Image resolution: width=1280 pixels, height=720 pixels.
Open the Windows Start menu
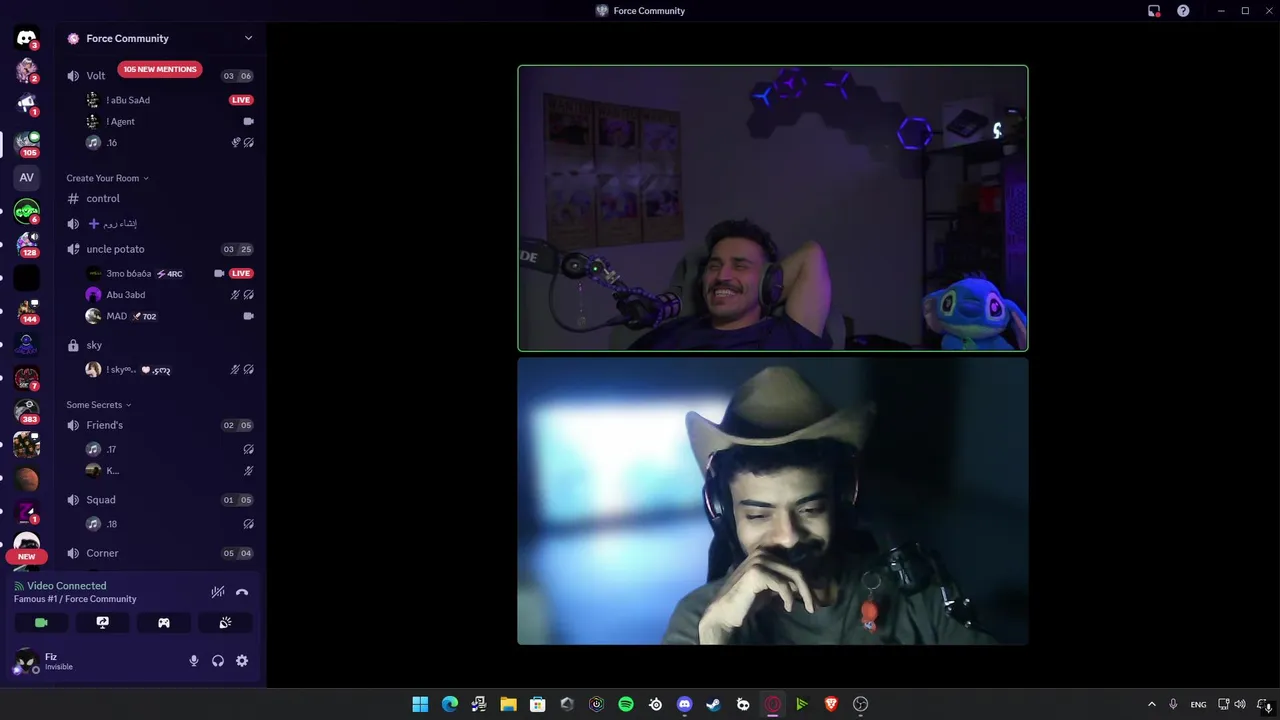tap(420, 704)
